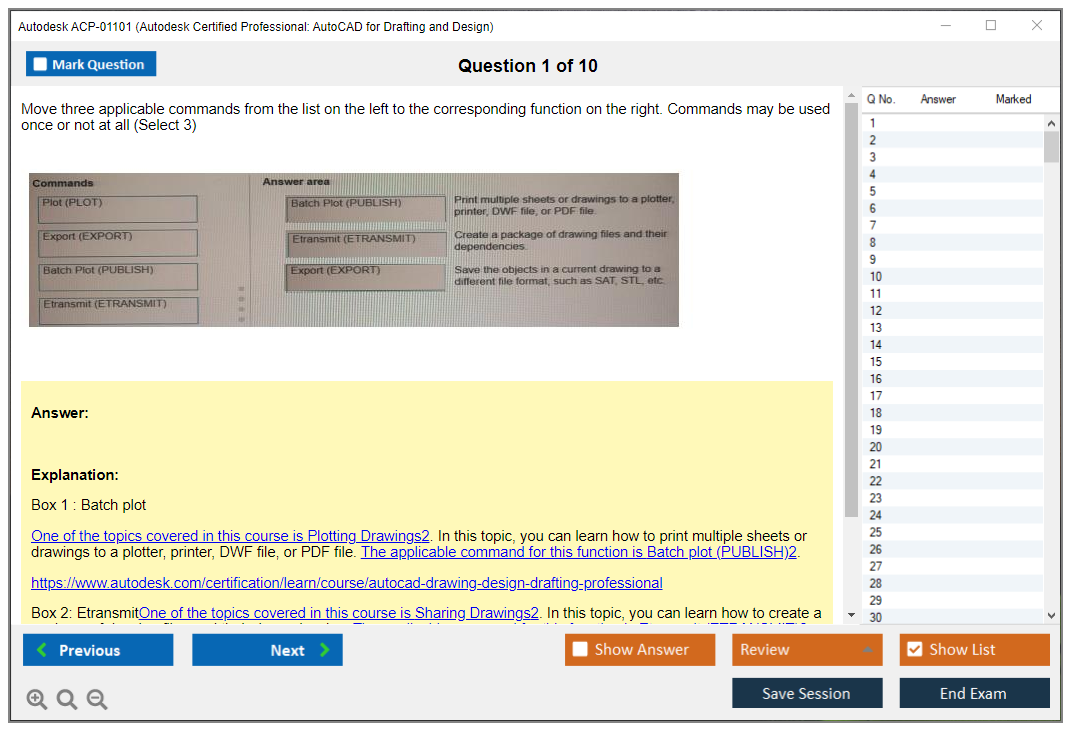The height and width of the screenshot is (735, 1075).
Task: Tick the Mark Question checkbox
Action: click(x=41, y=65)
